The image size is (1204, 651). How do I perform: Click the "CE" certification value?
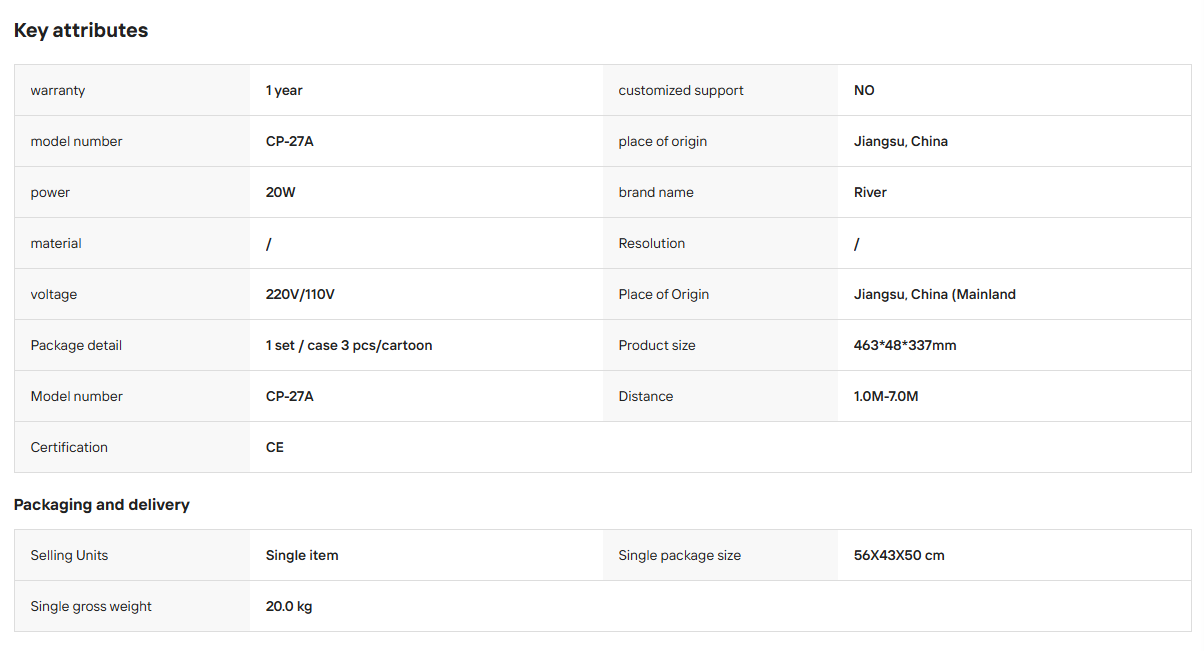[275, 448]
